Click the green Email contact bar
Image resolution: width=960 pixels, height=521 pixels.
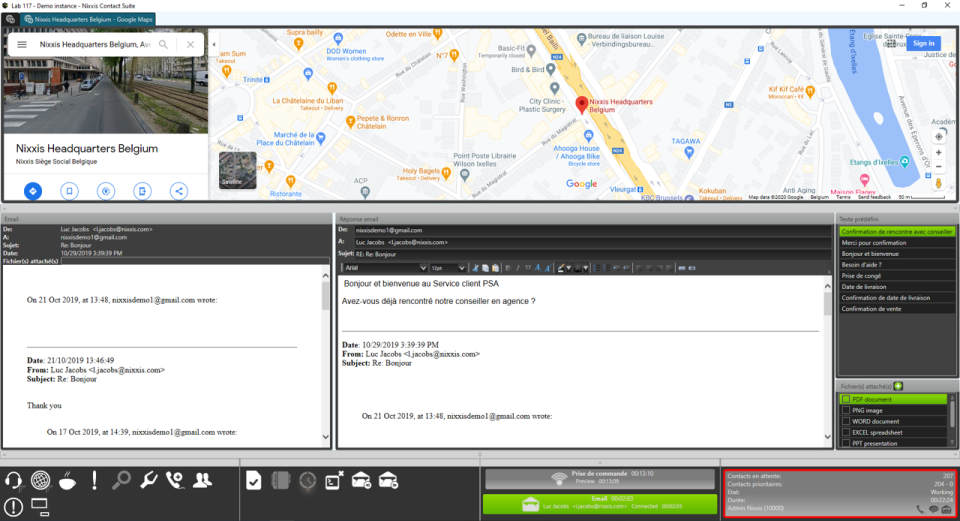pos(599,503)
